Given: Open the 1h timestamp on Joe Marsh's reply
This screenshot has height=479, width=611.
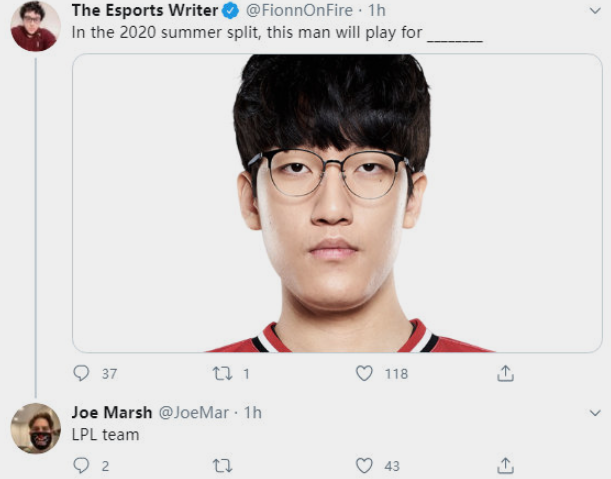Looking at the screenshot, I should [253, 412].
